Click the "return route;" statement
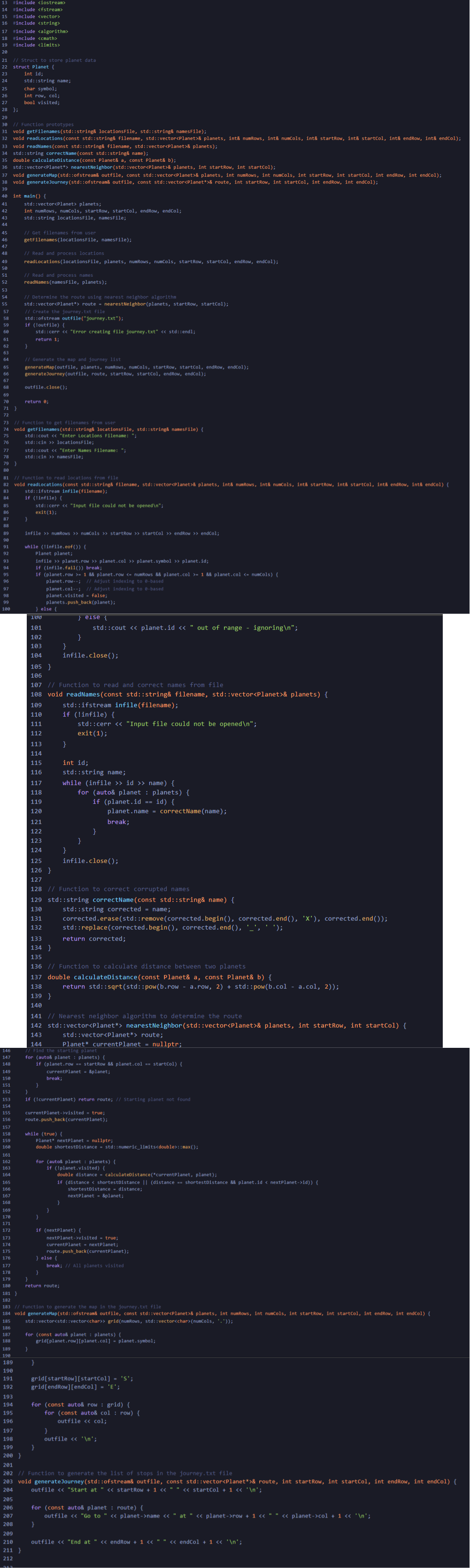470x1568 pixels. tap(42, 1286)
